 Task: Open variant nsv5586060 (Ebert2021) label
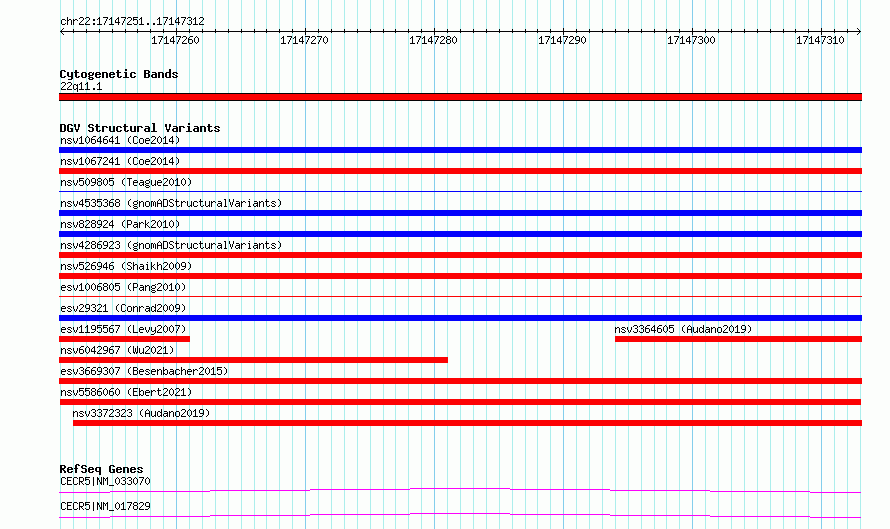point(126,392)
